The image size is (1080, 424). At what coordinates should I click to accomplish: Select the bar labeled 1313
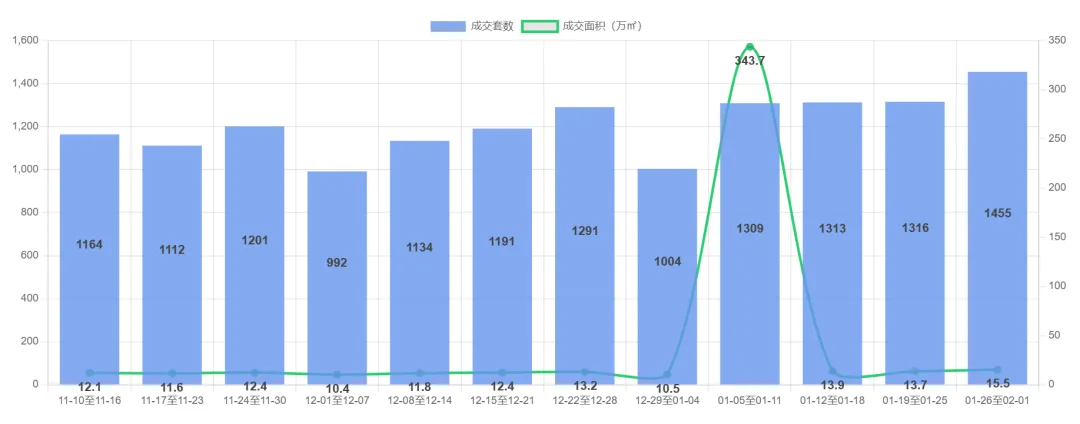[833, 243]
